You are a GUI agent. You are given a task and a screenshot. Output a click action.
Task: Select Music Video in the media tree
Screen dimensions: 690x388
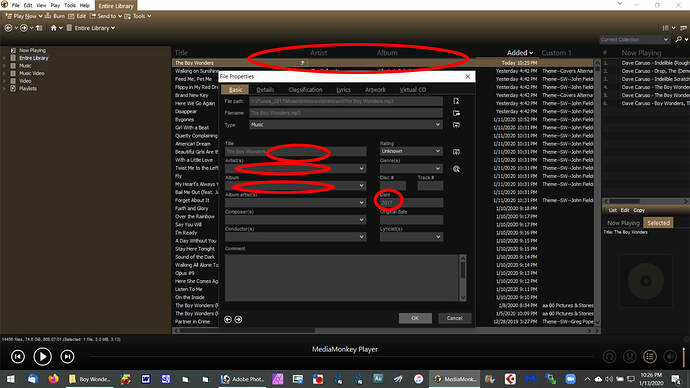tap(31, 73)
